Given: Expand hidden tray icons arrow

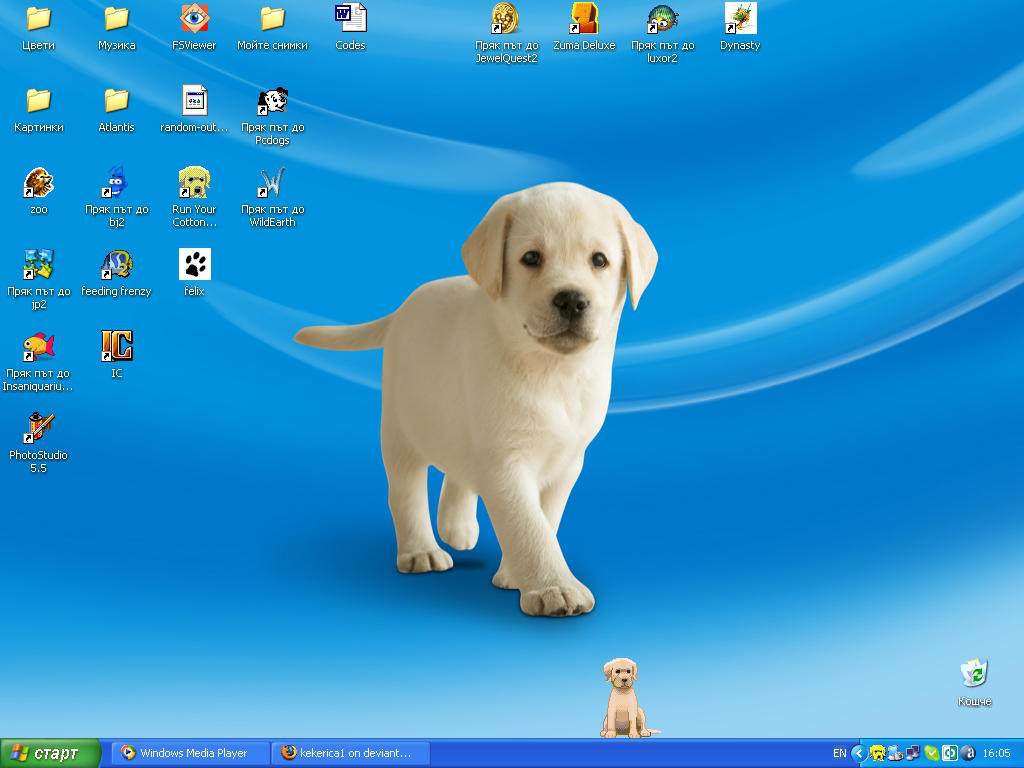Looking at the screenshot, I should point(859,754).
